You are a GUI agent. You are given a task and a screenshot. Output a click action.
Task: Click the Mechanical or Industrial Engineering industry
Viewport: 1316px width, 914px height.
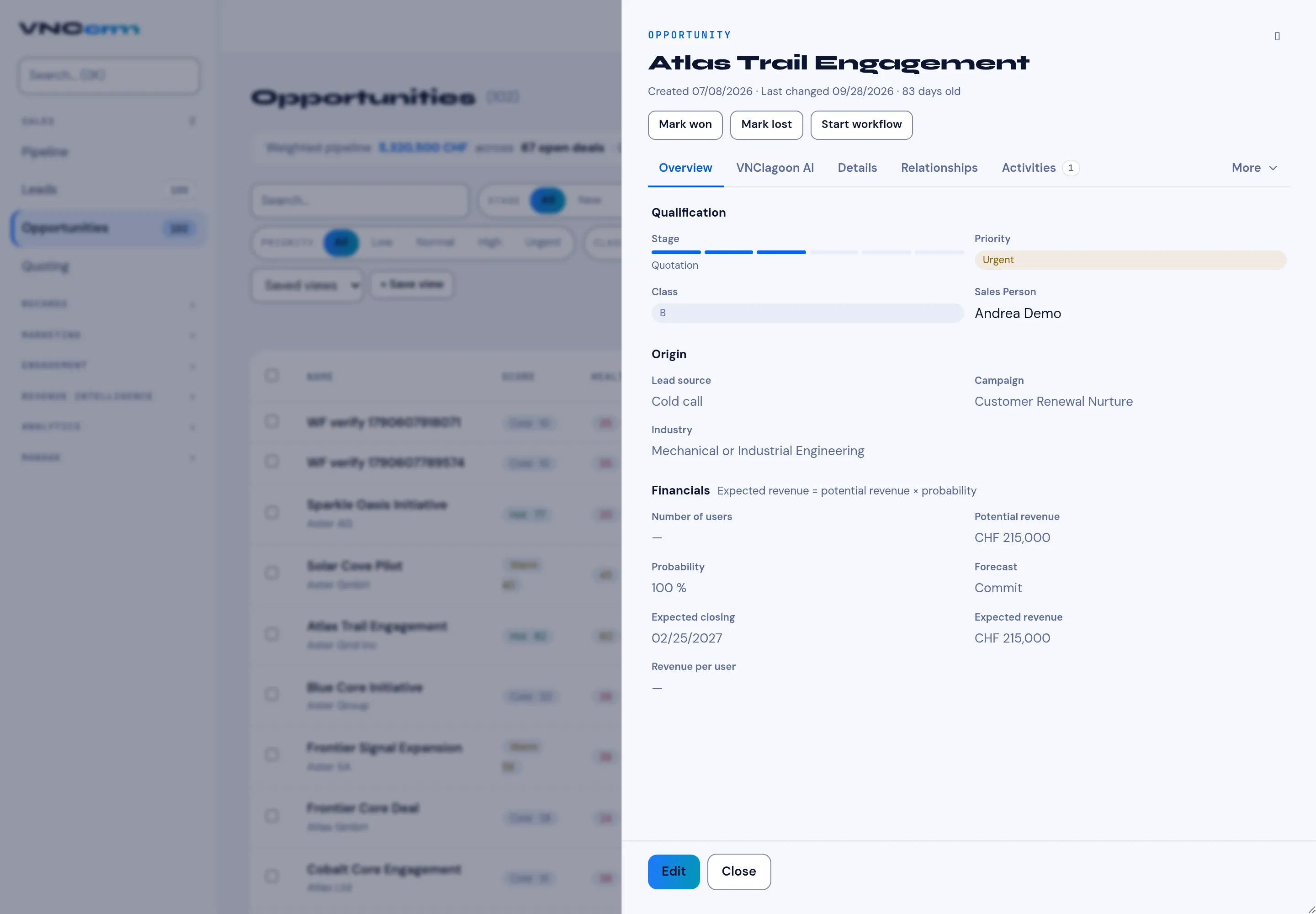pyautogui.click(x=758, y=451)
